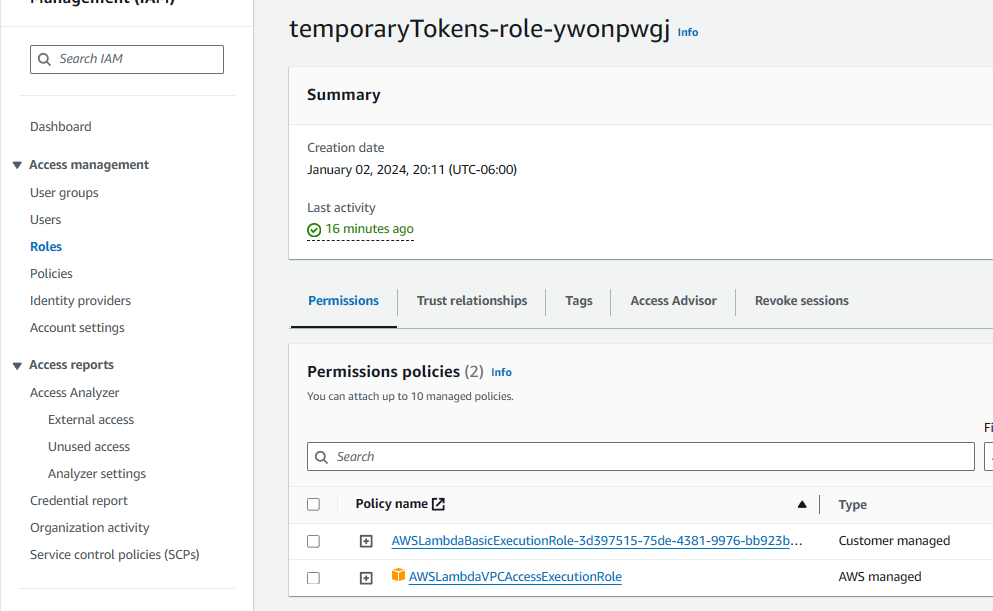The image size is (993, 611).
Task: Click the orange AWS managed policy cube icon
Action: [398, 575]
